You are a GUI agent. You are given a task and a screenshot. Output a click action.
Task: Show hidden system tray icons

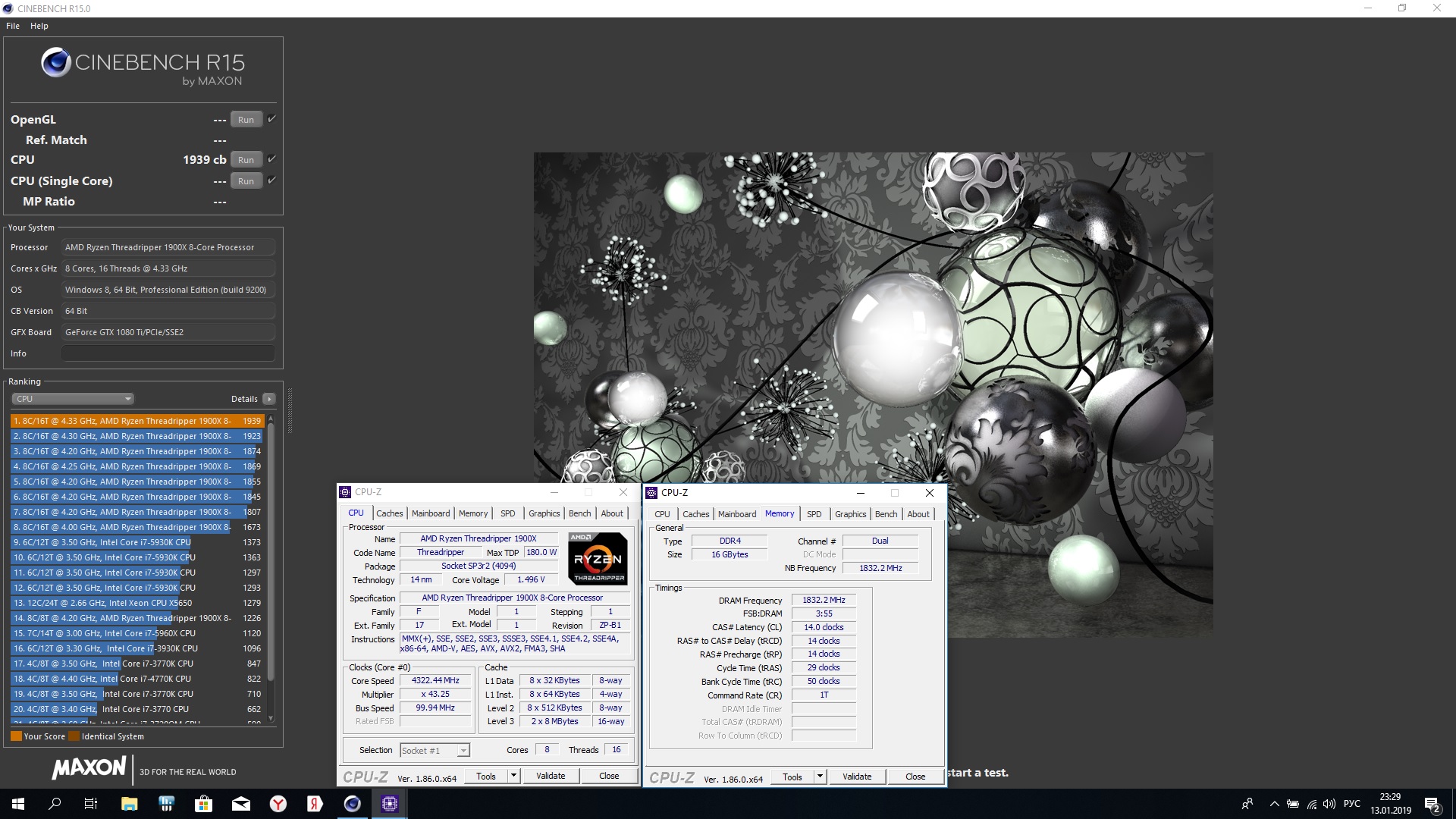click(x=1274, y=804)
